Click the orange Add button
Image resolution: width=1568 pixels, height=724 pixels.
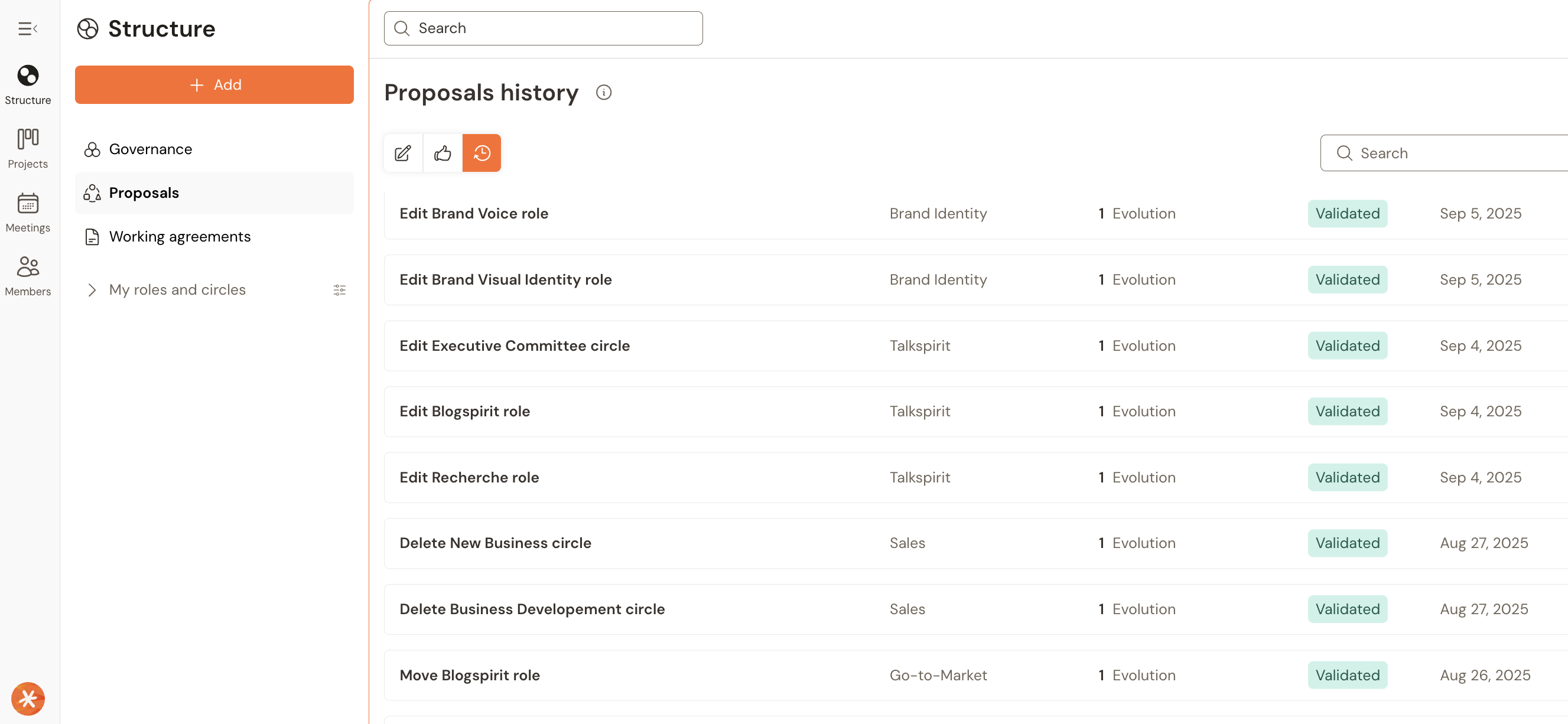tap(214, 84)
